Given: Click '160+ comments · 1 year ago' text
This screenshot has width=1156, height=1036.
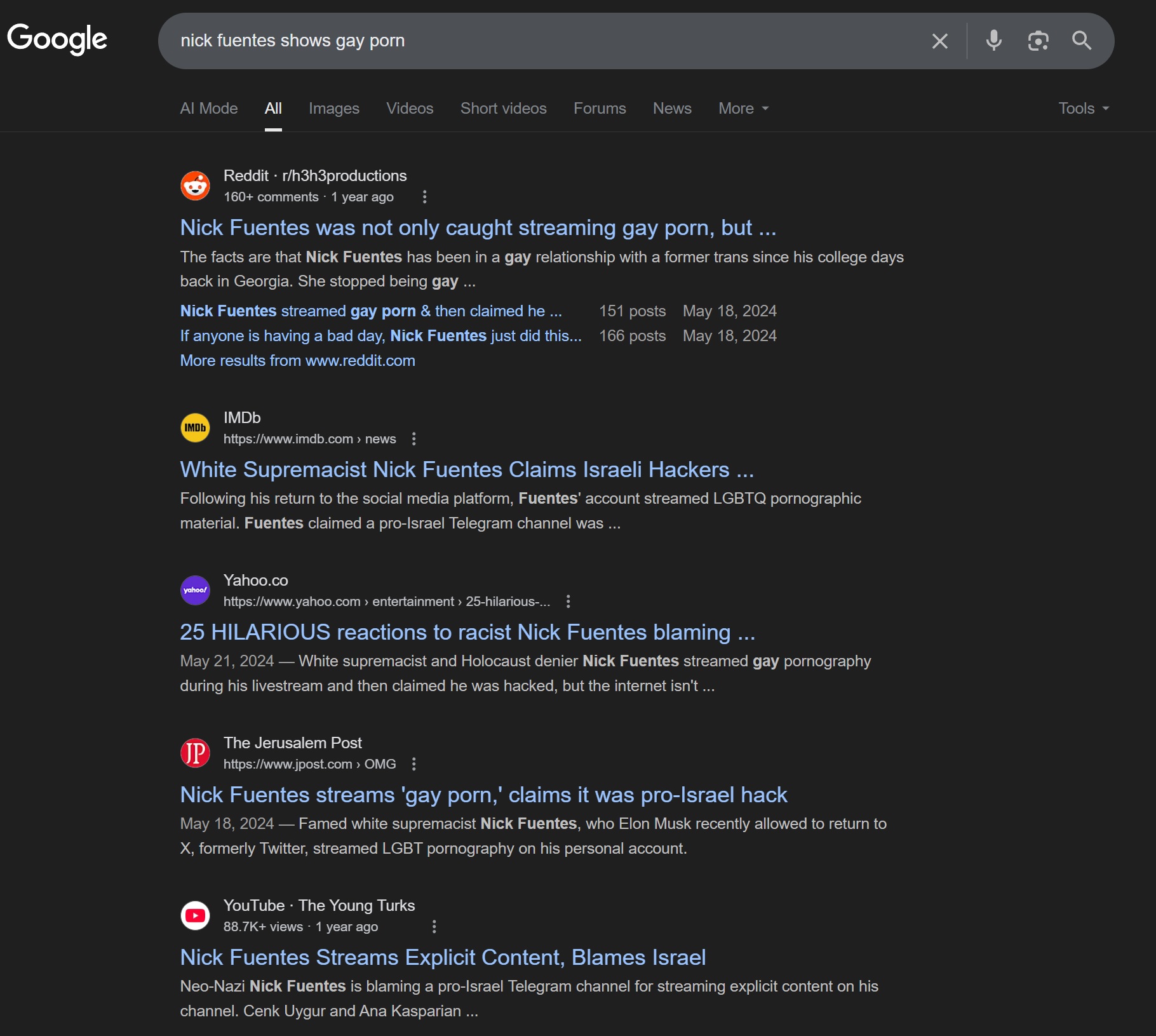Looking at the screenshot, I should 308,197.
